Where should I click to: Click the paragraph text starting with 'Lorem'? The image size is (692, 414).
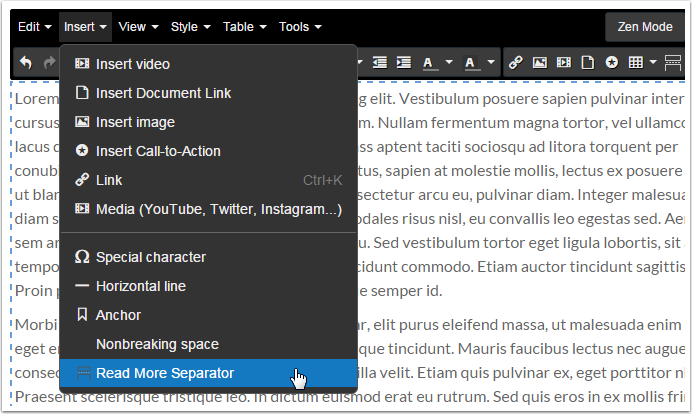tap(37, 99)
